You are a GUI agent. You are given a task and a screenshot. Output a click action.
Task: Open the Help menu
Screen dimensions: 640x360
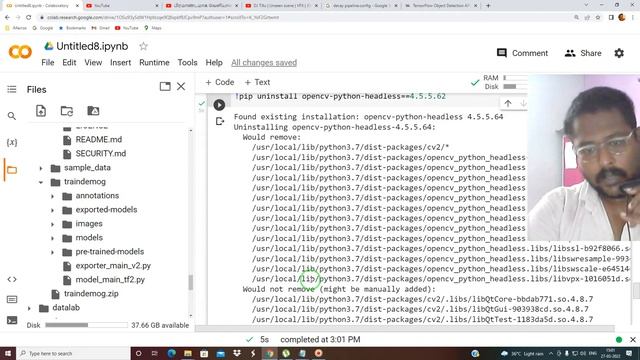(214, 63)
